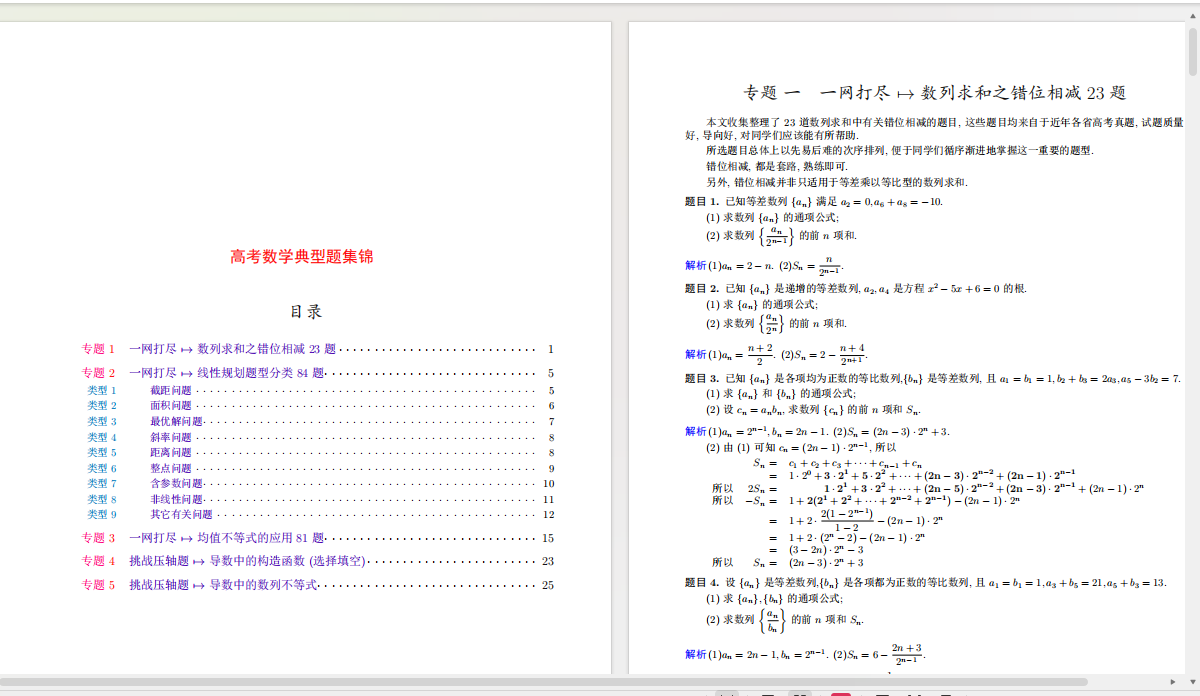Click the 解析 answer line under 题目 3

[x=817, y=432]
